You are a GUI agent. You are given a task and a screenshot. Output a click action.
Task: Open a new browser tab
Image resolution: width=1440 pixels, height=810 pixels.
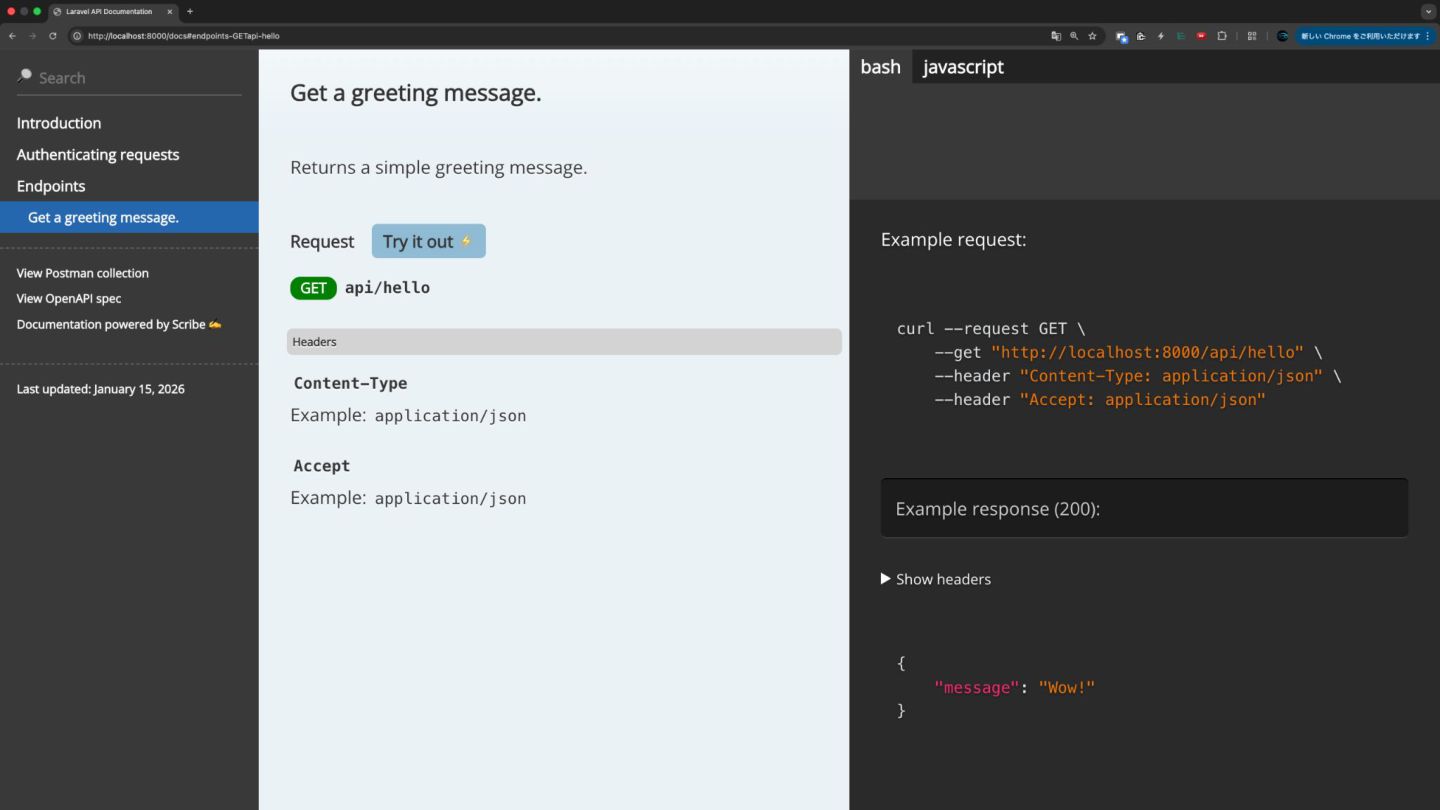click(x=190, y=11)
